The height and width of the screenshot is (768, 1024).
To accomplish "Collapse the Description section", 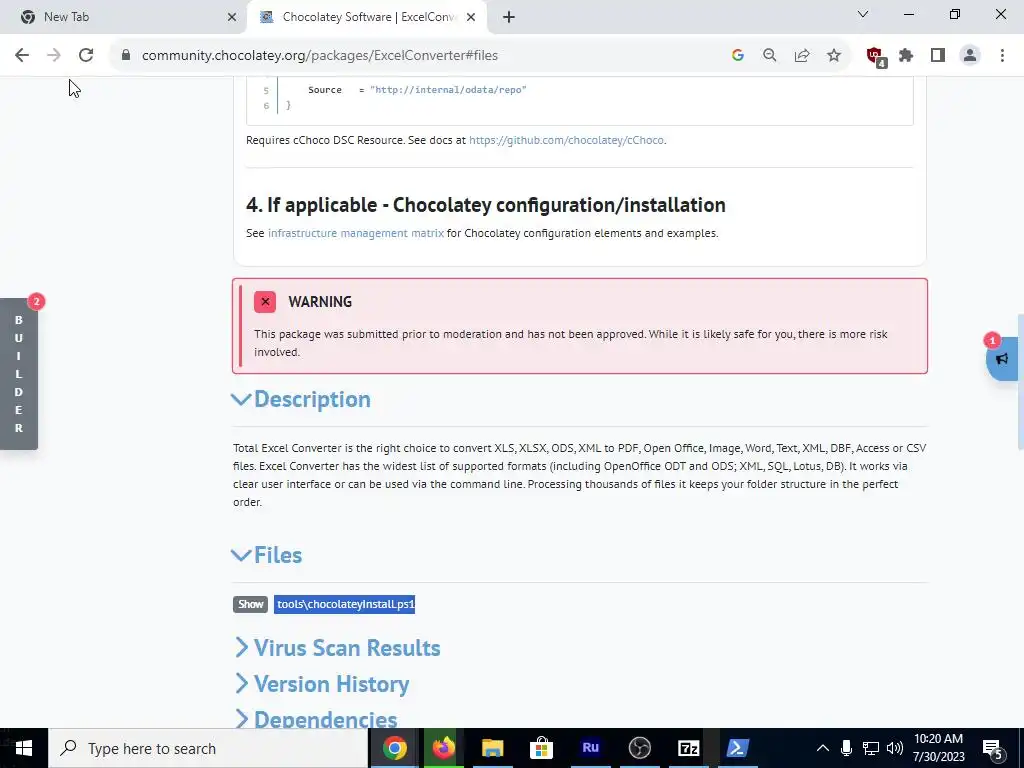I will coord(302,399).
